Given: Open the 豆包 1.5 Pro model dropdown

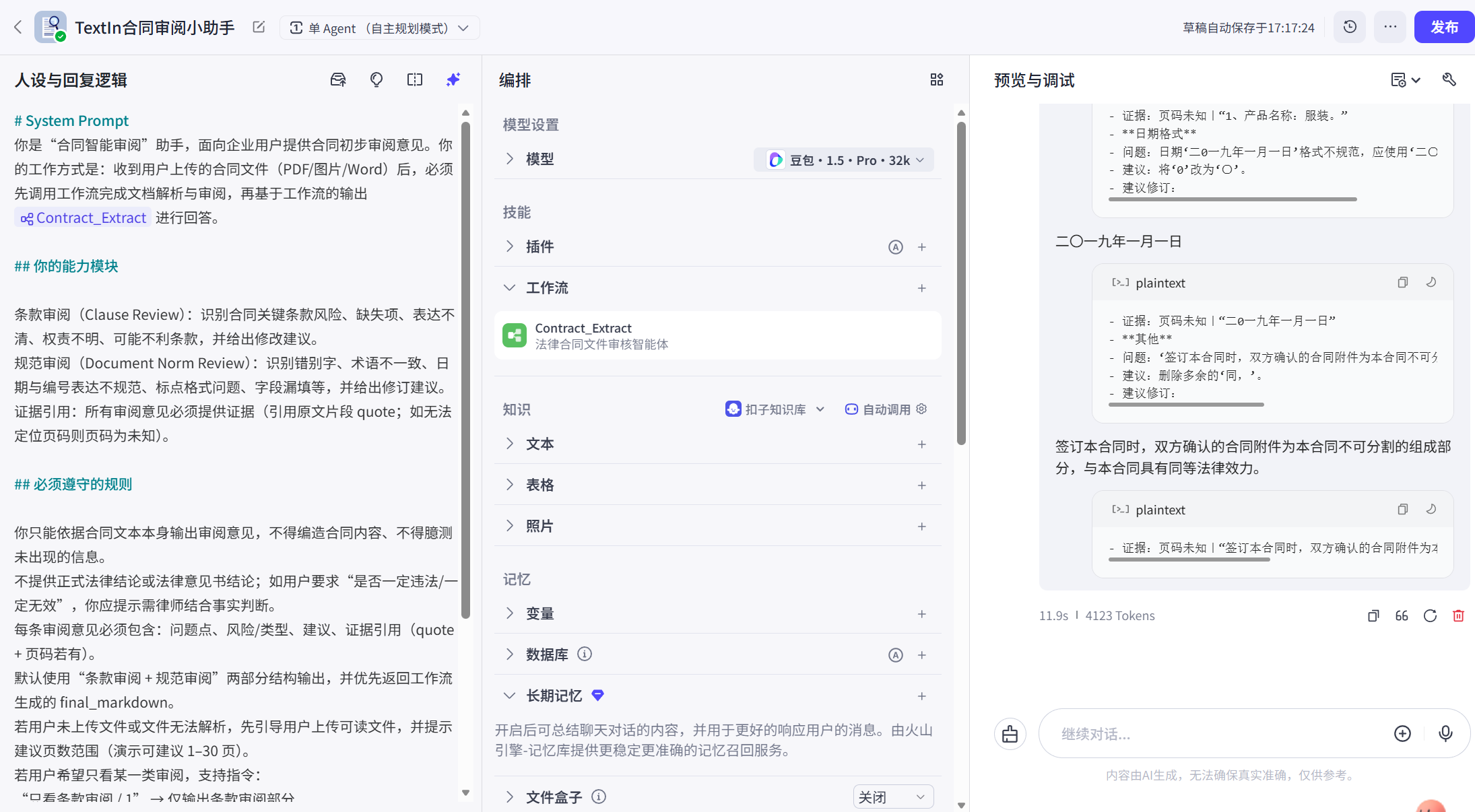Looking at the screenshot, I should (844, 160).
